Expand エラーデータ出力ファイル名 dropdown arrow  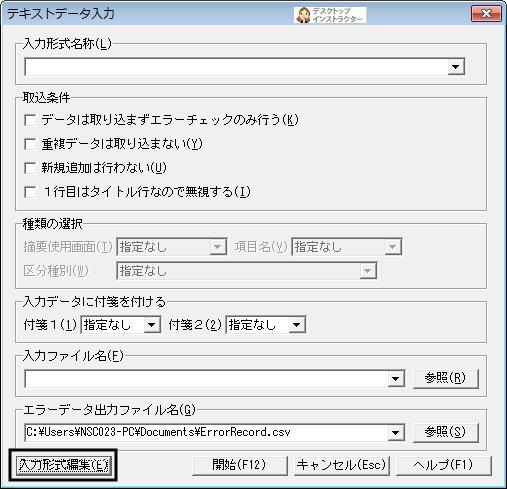396,433
